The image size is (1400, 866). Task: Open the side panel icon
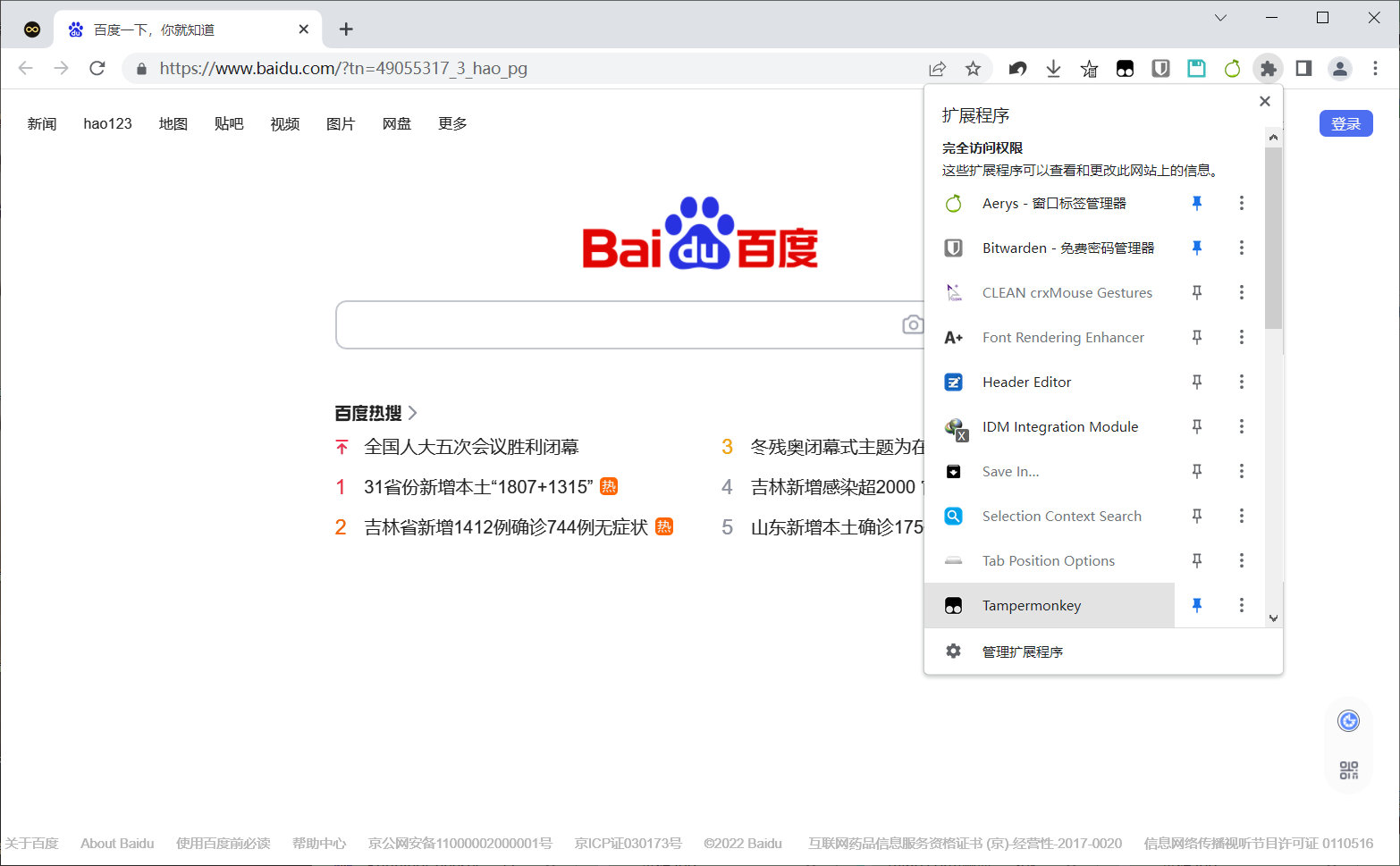coord(1303,69)
